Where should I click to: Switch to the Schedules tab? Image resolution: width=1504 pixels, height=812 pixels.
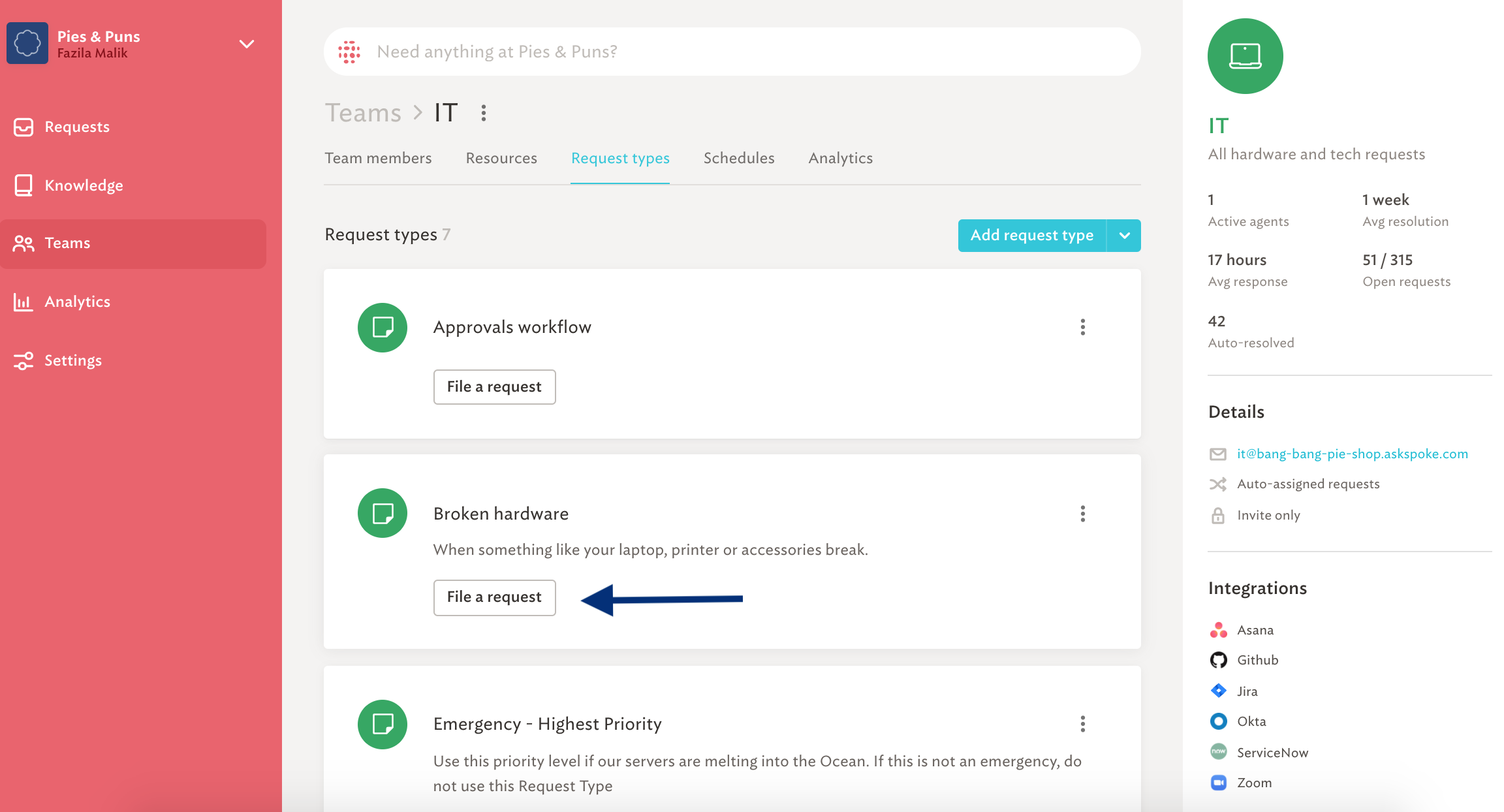pos(739,158)
